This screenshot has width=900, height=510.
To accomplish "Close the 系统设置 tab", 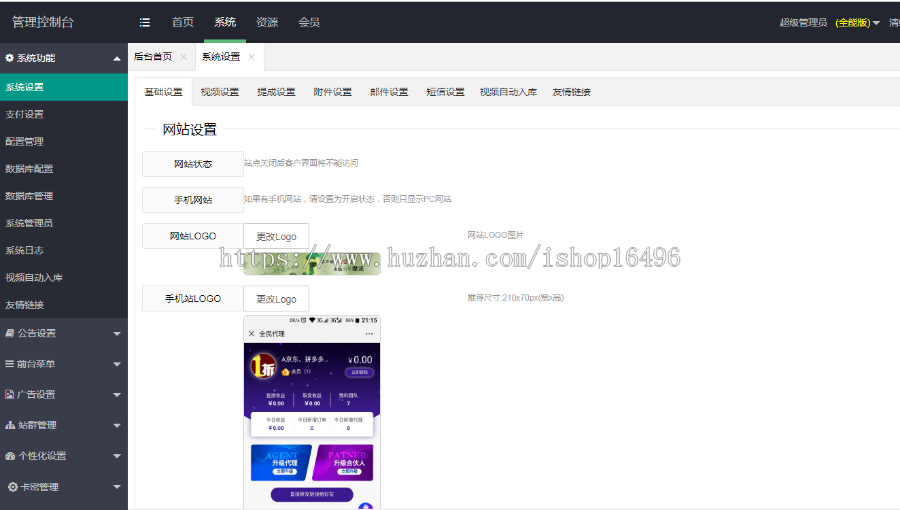I will (251, 57).
